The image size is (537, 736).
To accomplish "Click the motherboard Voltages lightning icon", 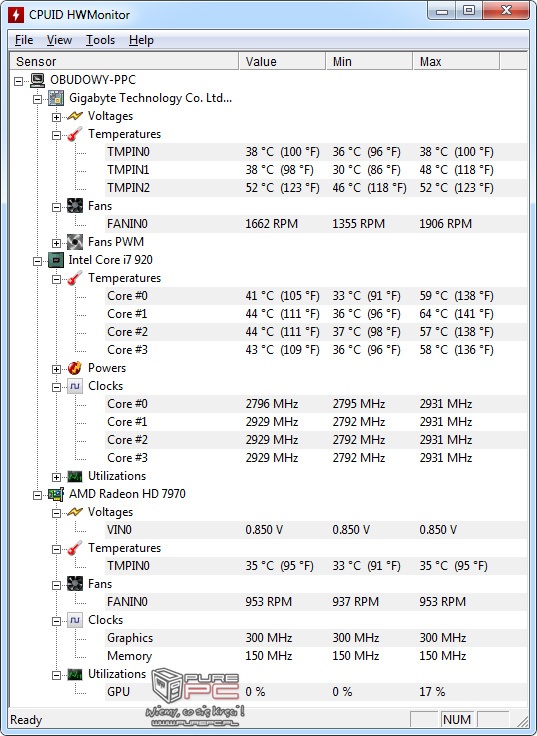I will pyautogui.click(x=75, y=116).
